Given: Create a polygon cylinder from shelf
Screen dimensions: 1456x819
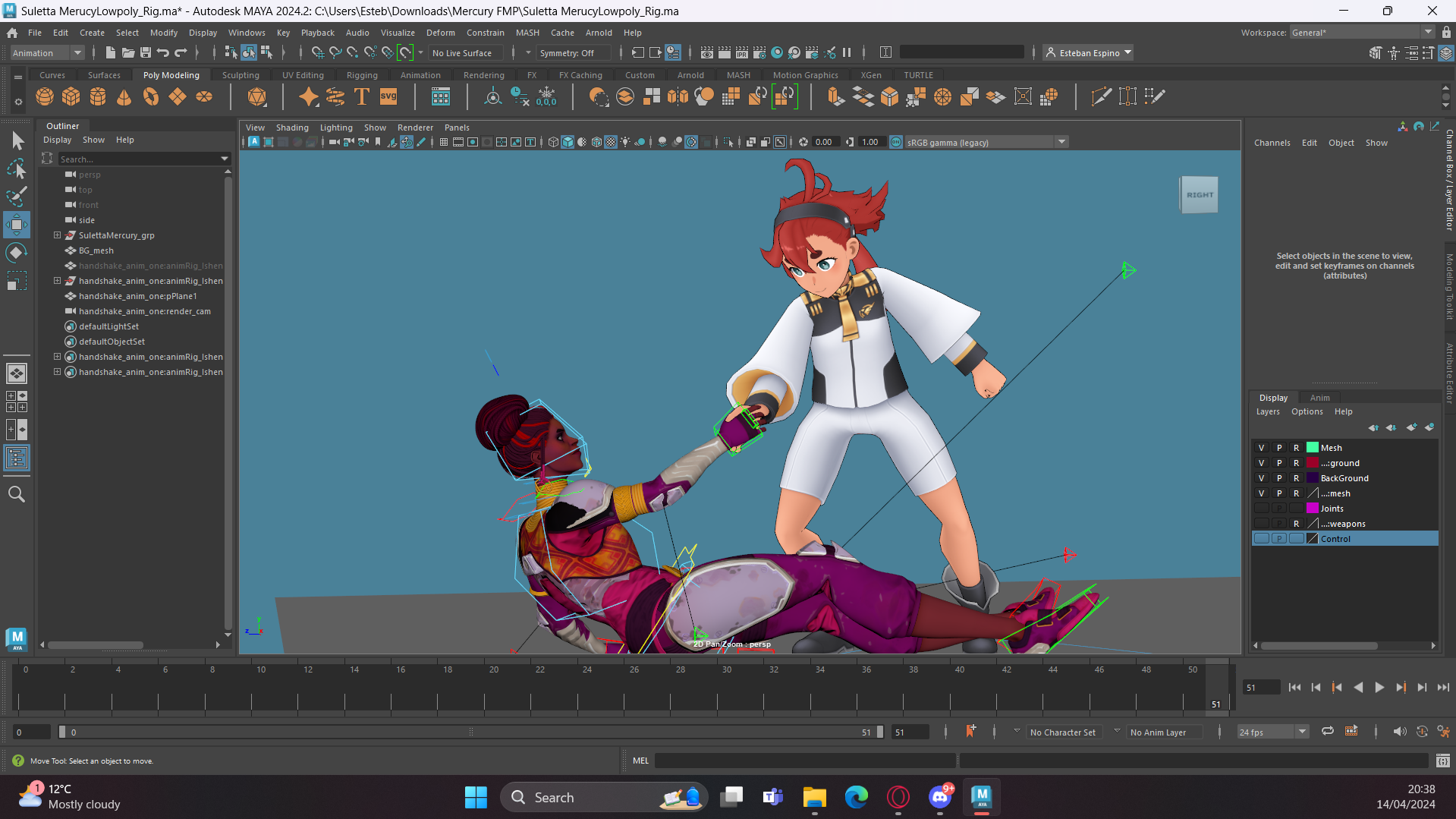Looking at the screenshot, I should pos(98,96).
